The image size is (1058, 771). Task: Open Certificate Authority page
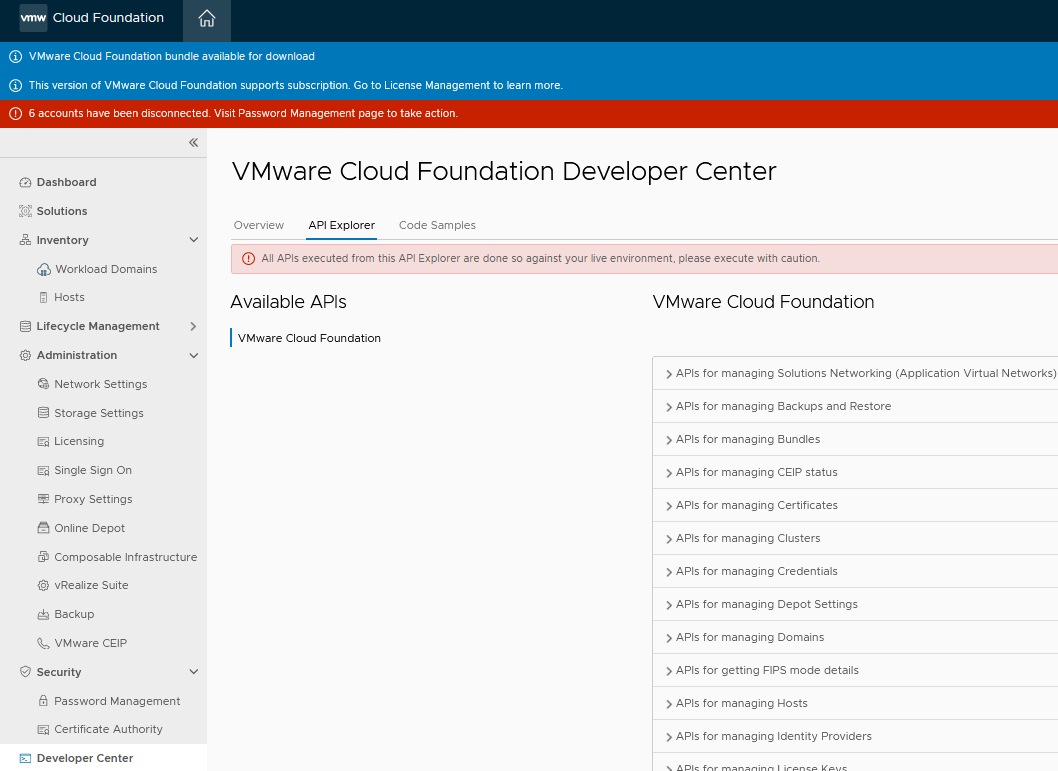pos(108,730)
